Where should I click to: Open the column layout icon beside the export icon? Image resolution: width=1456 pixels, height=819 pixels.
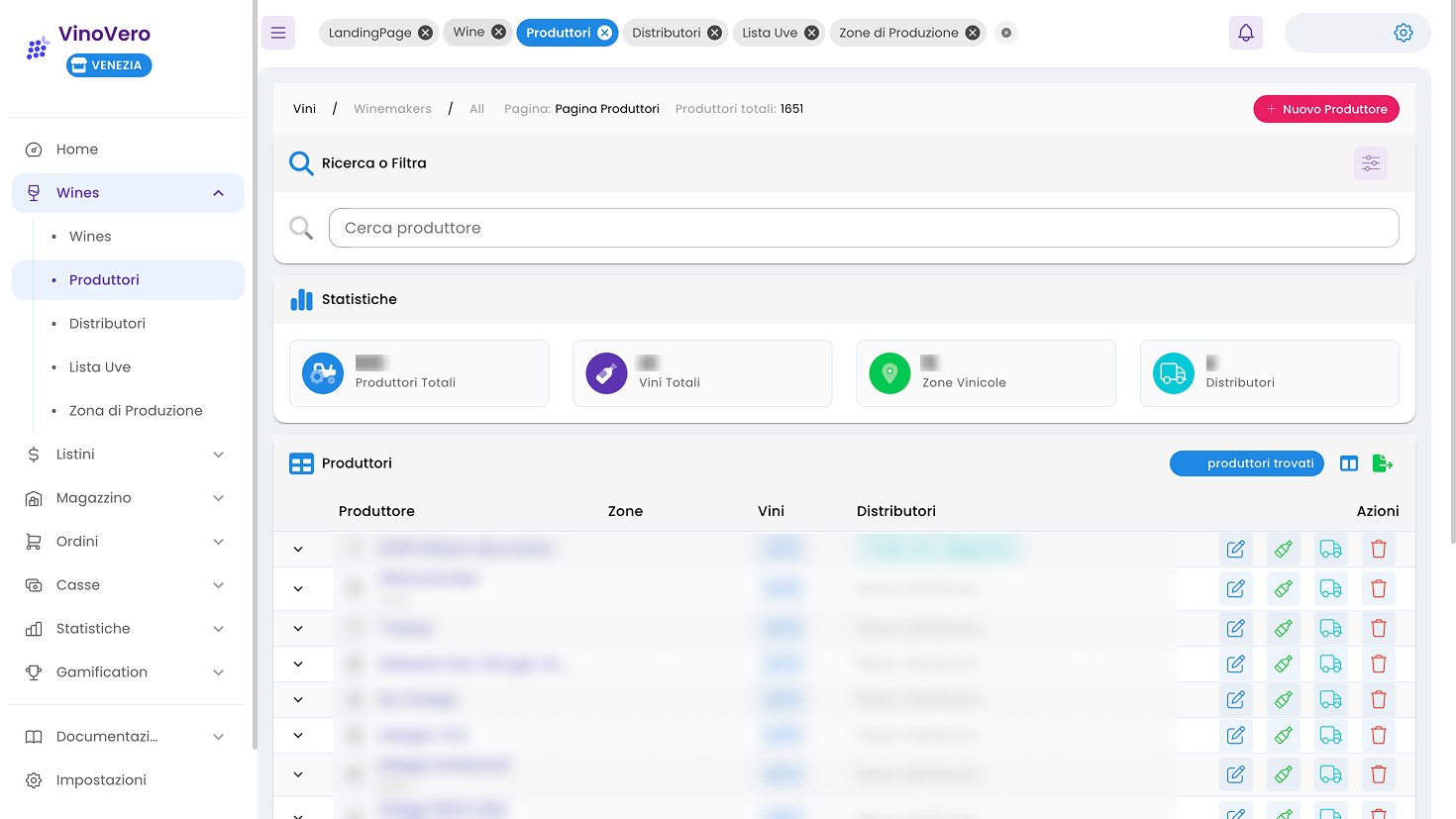(x=1348, y=462)
